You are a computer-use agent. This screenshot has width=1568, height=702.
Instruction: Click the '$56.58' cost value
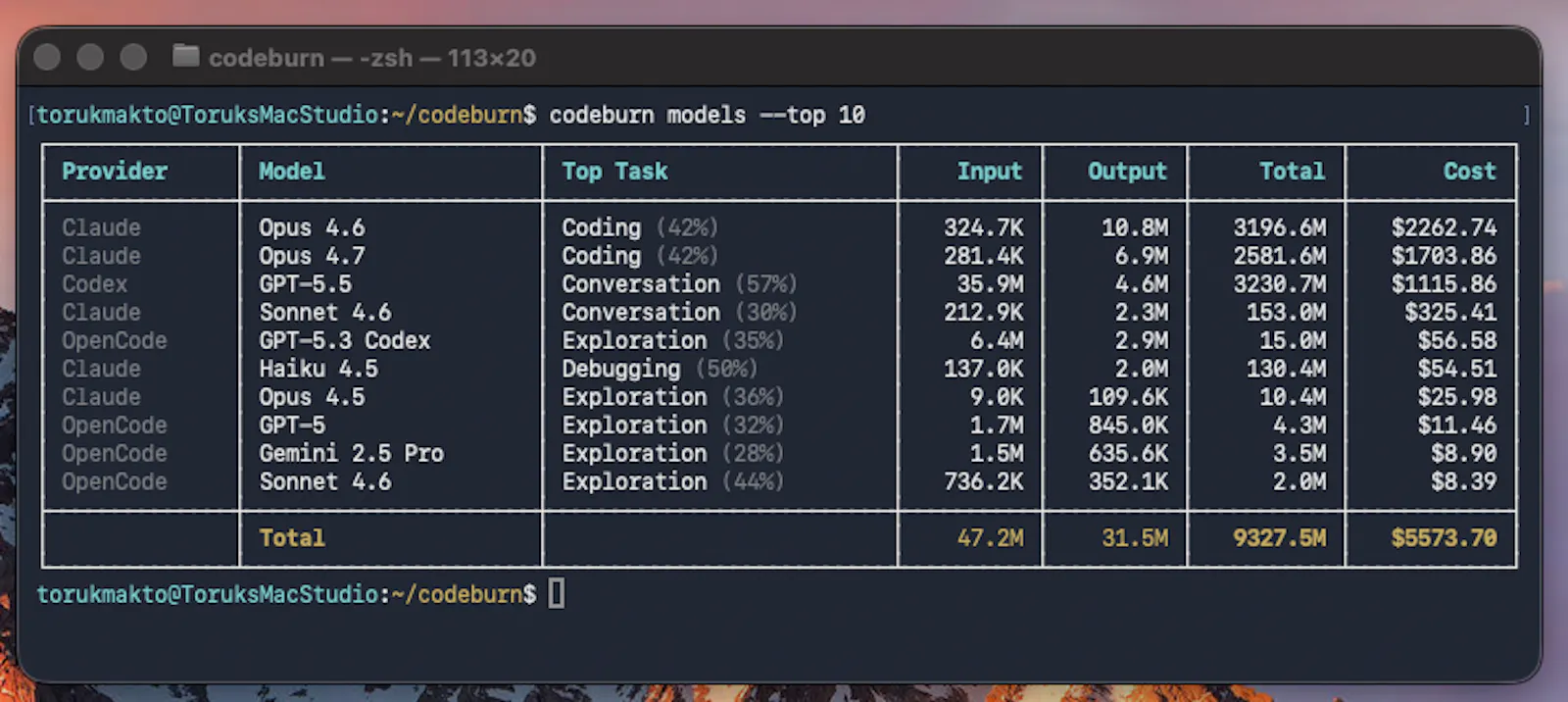(1457, 340)
